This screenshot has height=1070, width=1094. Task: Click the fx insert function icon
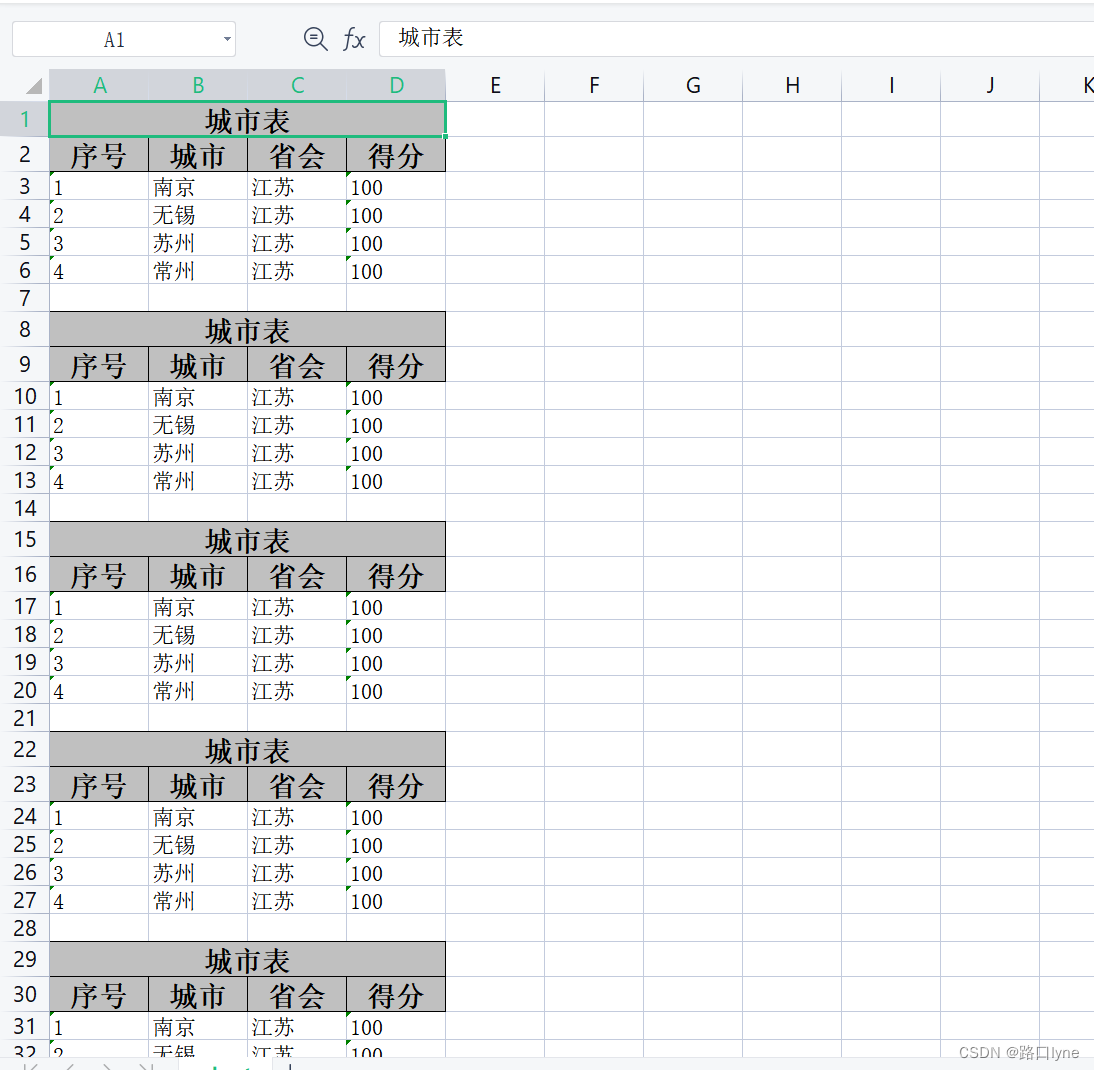354,39
